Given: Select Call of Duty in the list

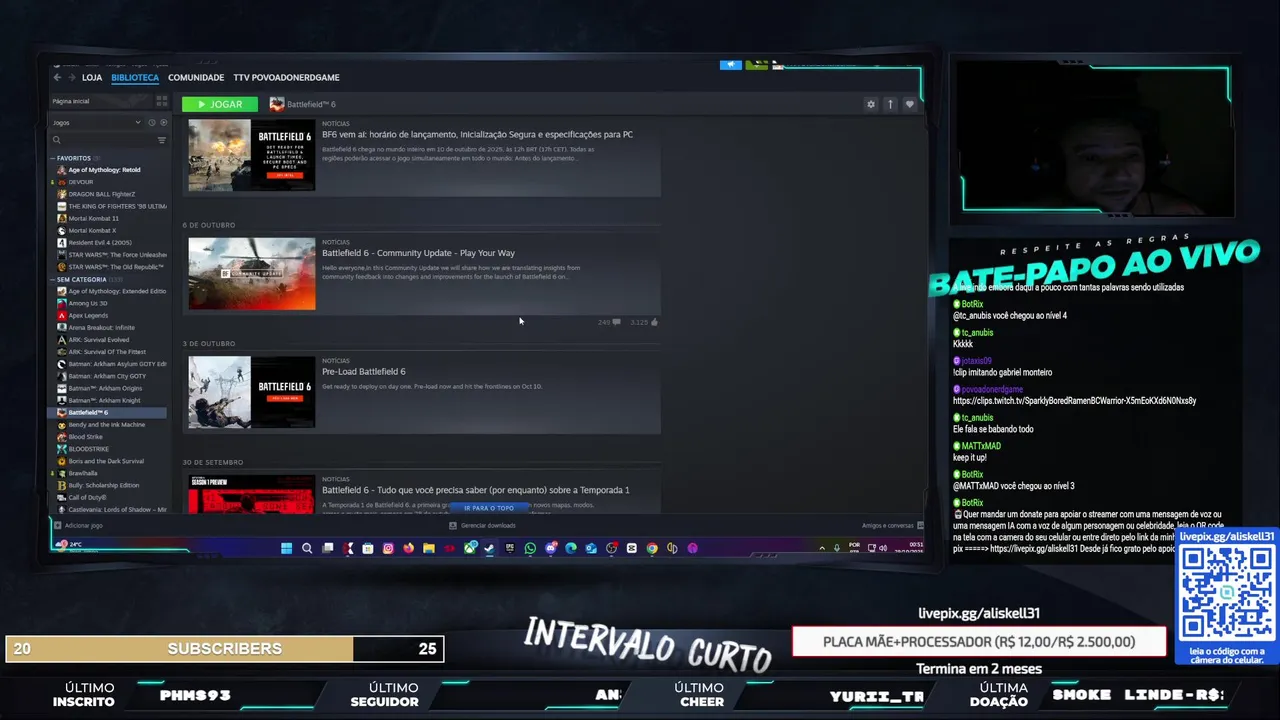Looking at the screenshot, I should pyautogui.click(x=87, y=497).
